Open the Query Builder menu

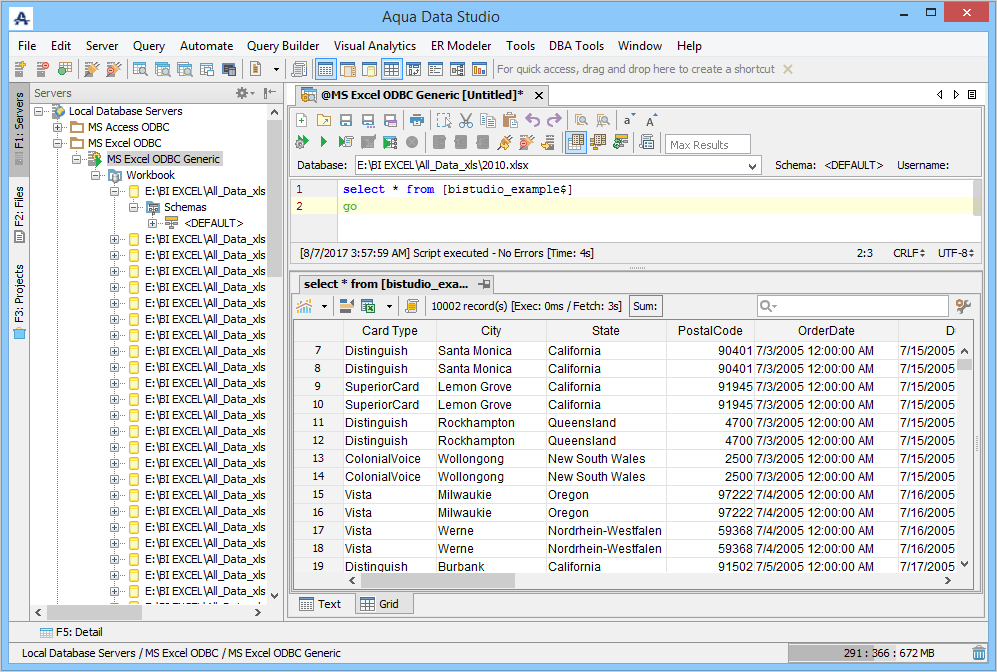[283, 46]
